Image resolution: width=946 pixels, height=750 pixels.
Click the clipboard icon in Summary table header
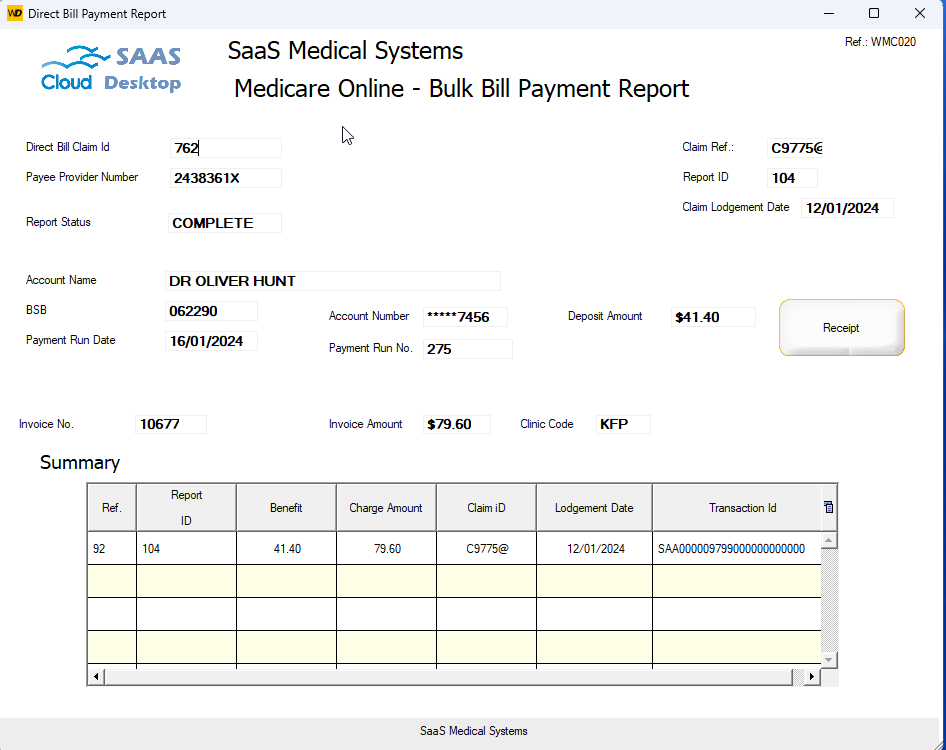click(x=829, y=507)
